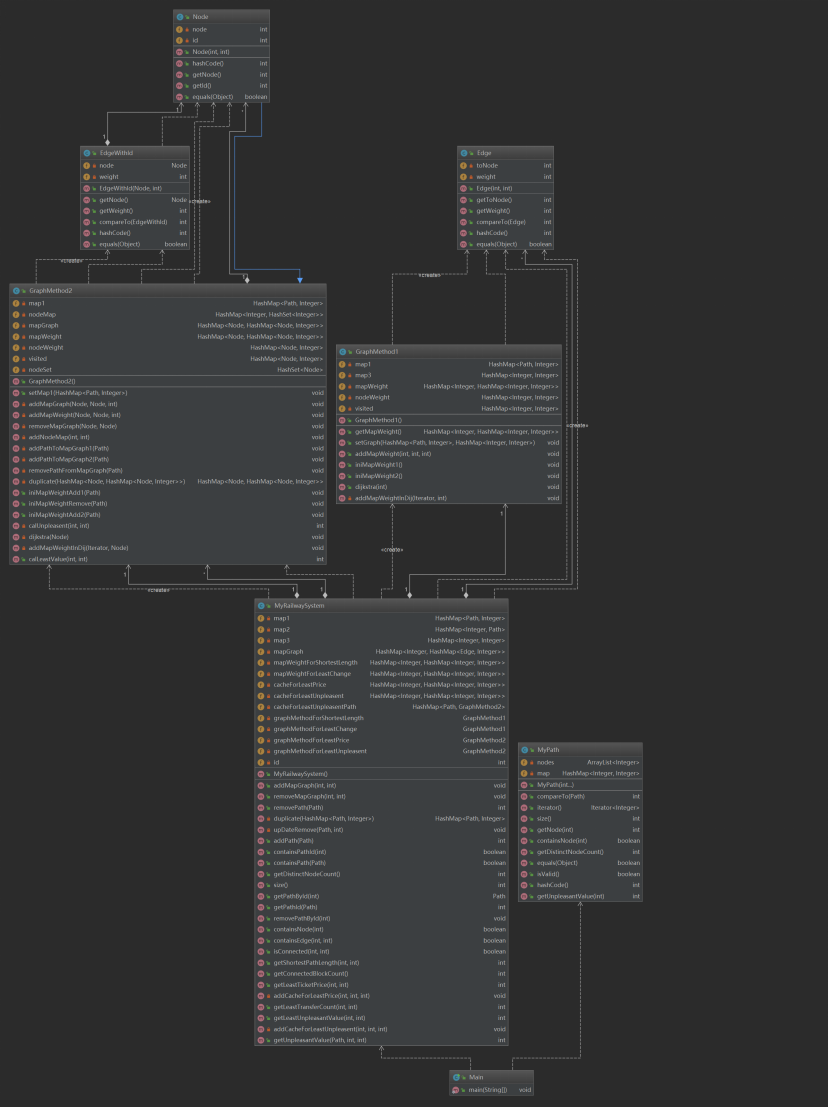Screen dimensions: 829x1107
Task: Click the Edge class icon in its header
Action: (464, 152)
